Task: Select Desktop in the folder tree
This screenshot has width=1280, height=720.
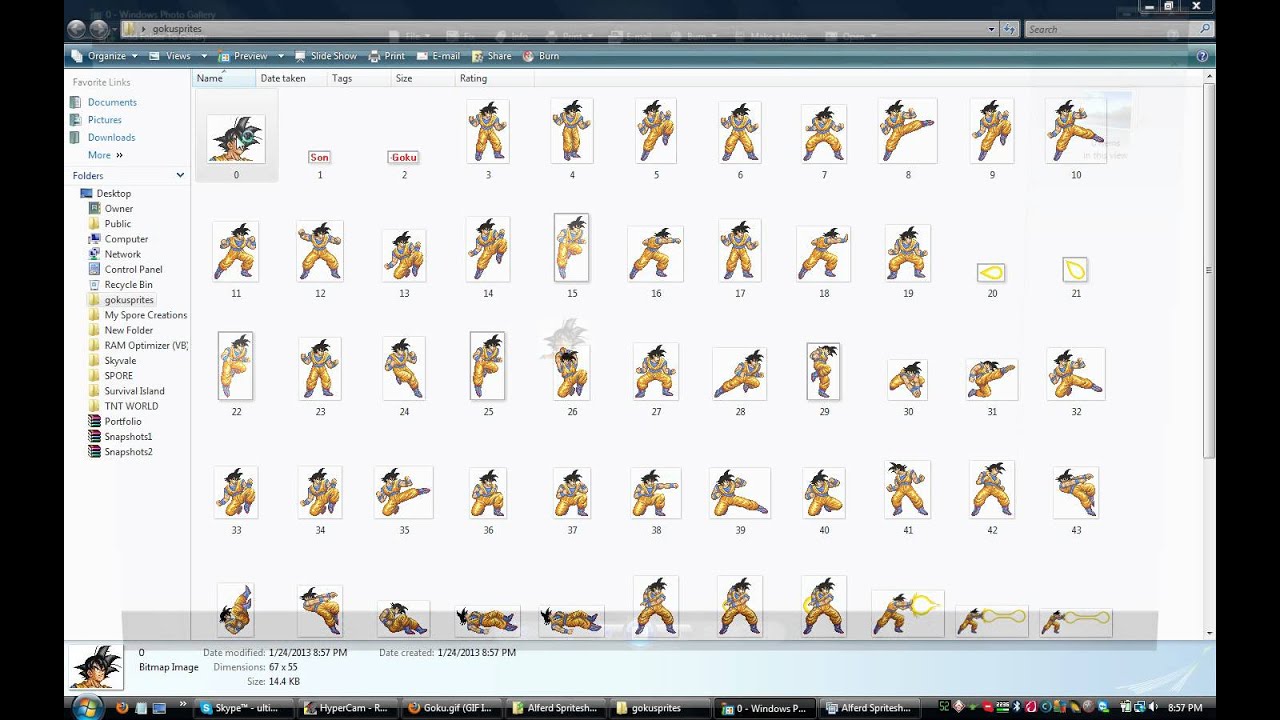Action: coord(105,193)
